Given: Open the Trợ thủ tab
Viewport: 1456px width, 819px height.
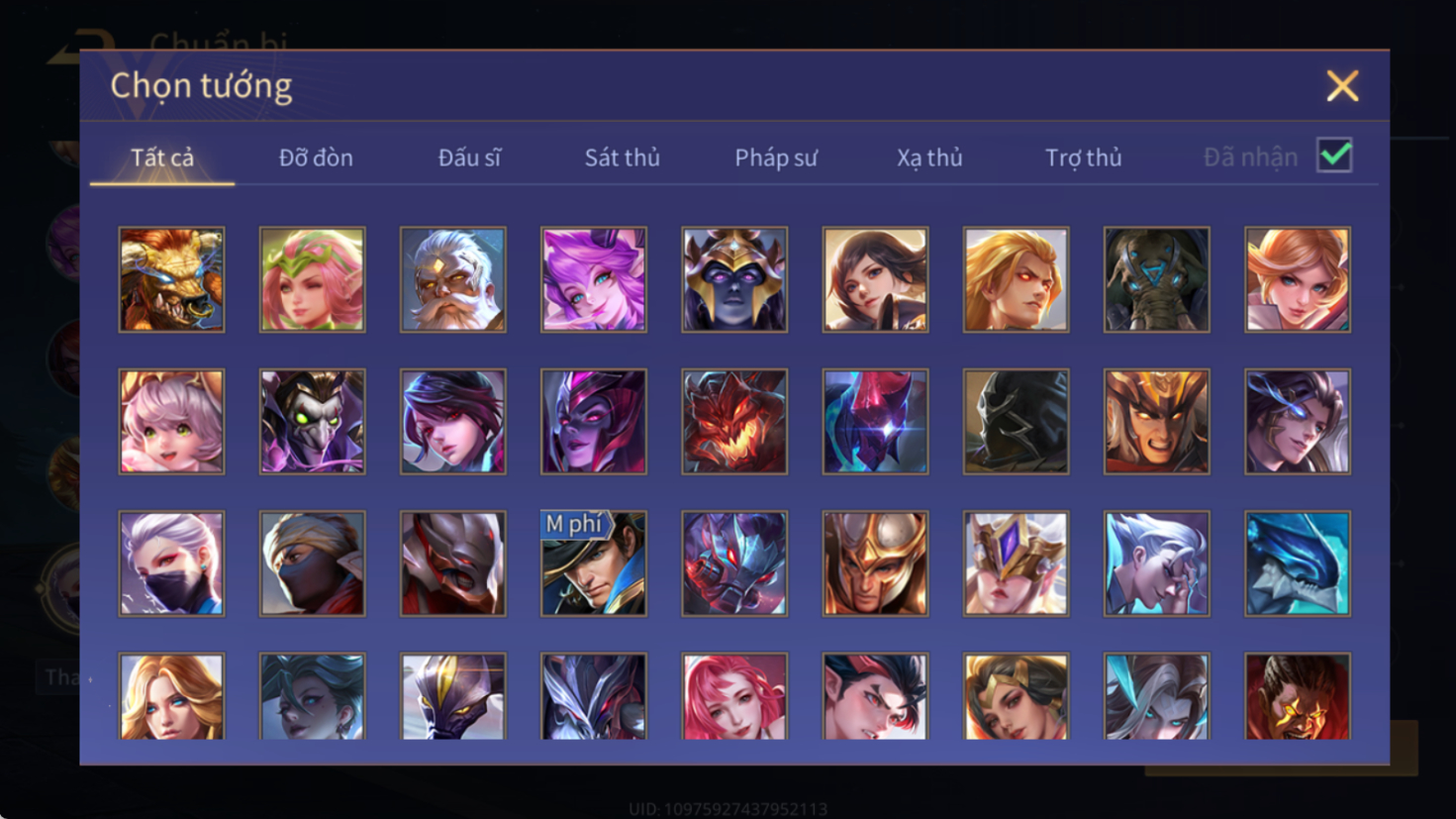Looking at the screenshot, I should 1084,157.
